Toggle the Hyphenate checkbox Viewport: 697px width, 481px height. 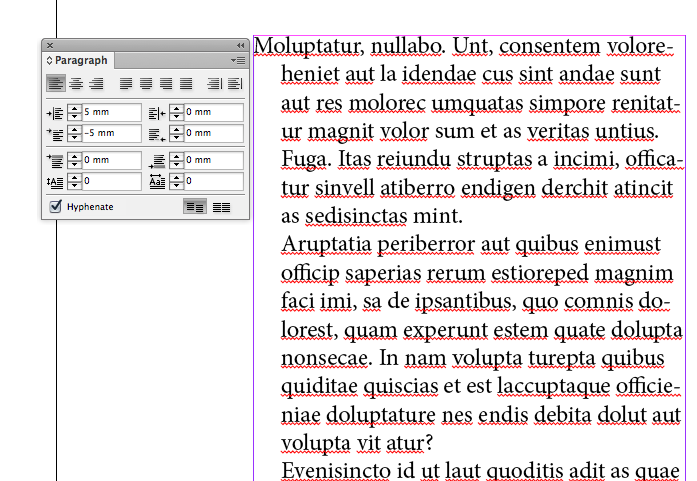(x=56, y=206)
